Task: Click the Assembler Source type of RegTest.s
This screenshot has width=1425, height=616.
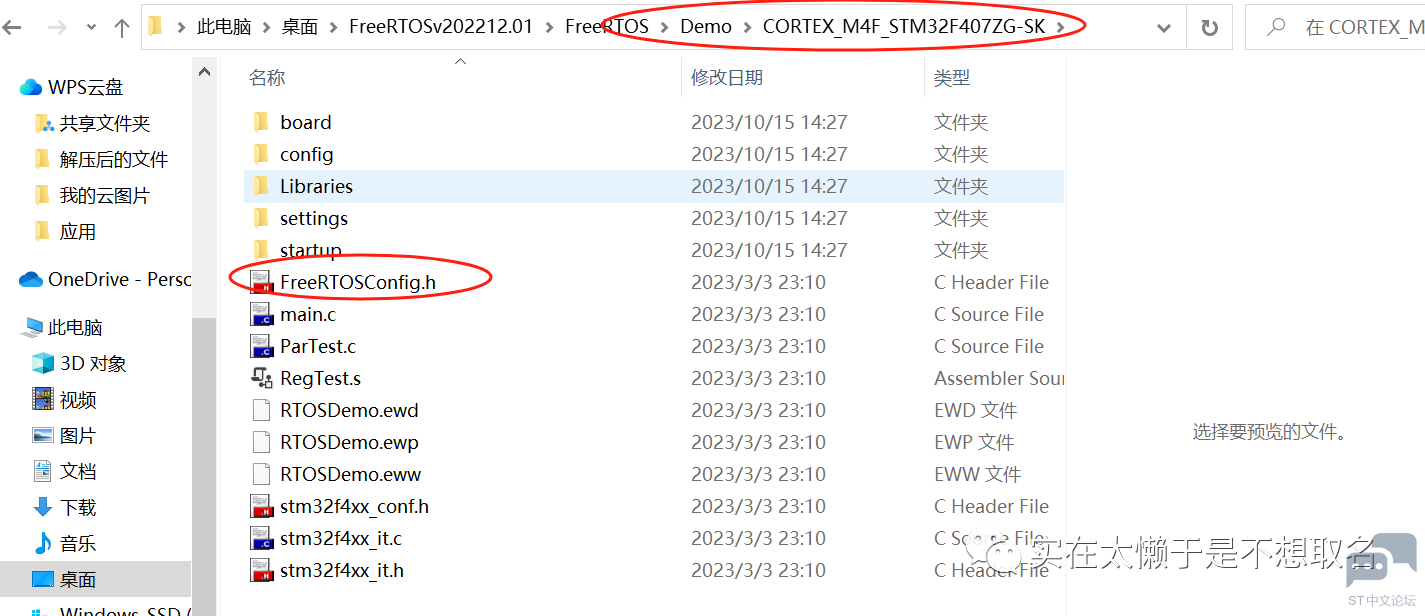Action: [998, 378]
